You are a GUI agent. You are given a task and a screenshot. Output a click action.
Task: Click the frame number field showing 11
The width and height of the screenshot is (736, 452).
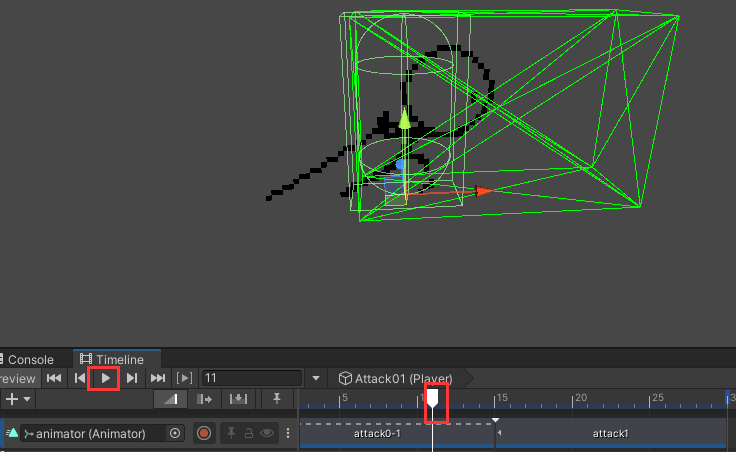[x=251, y=378]
